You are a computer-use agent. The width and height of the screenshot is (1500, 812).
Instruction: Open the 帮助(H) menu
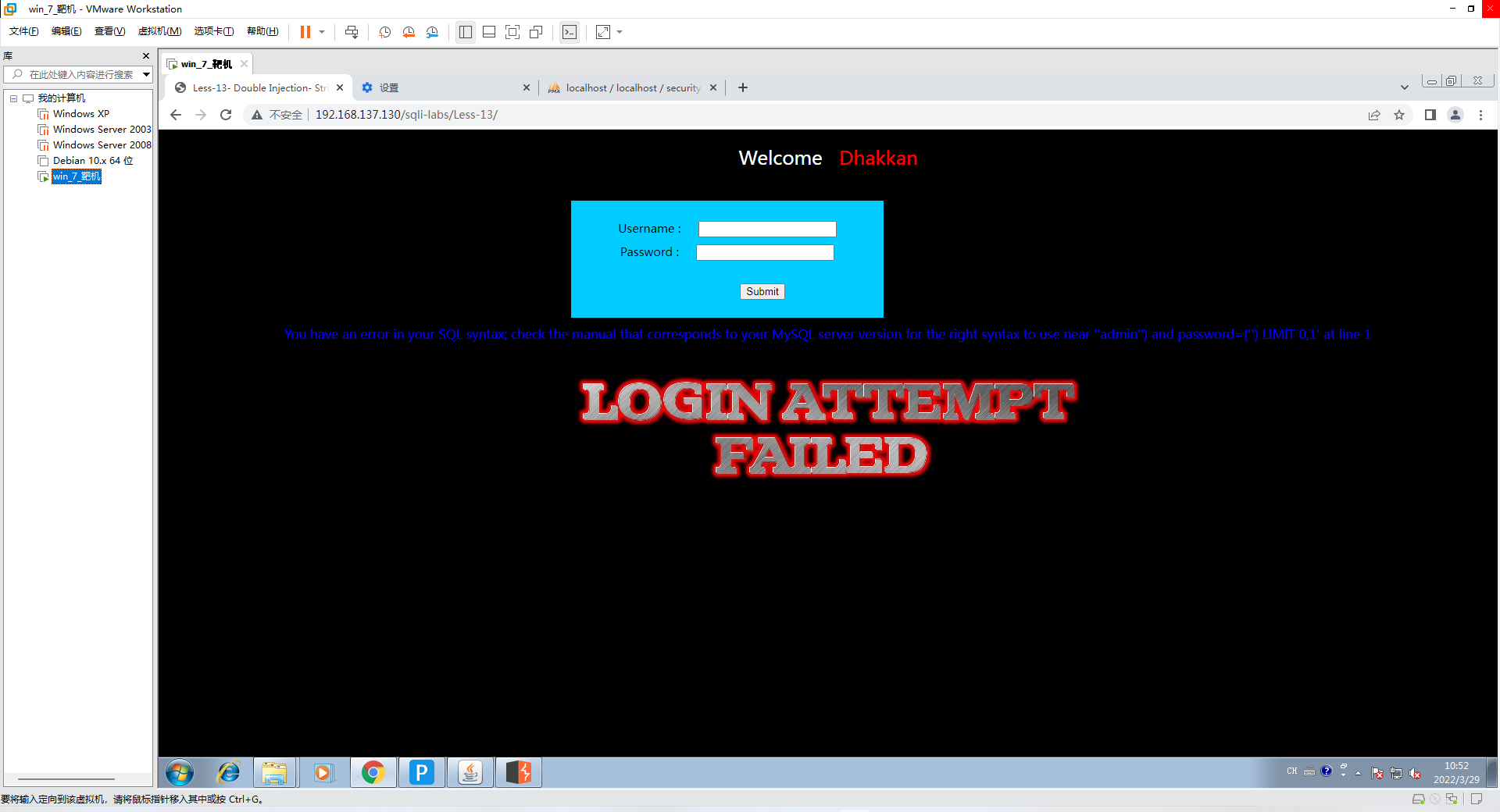[262, 31]
